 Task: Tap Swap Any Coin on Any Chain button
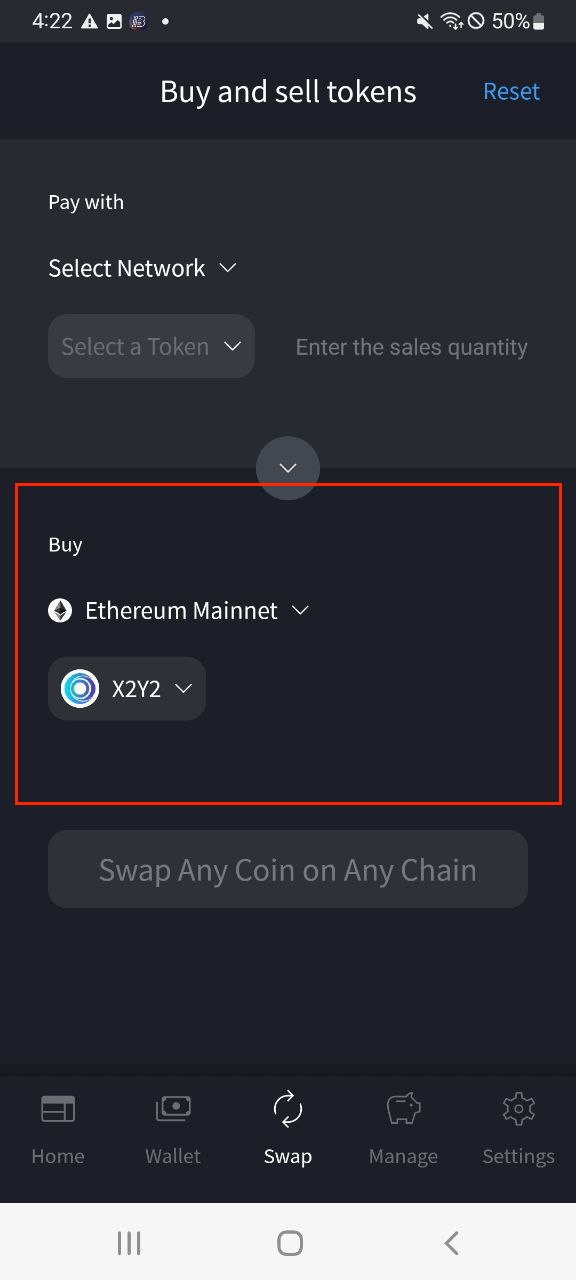coord(288,869)
